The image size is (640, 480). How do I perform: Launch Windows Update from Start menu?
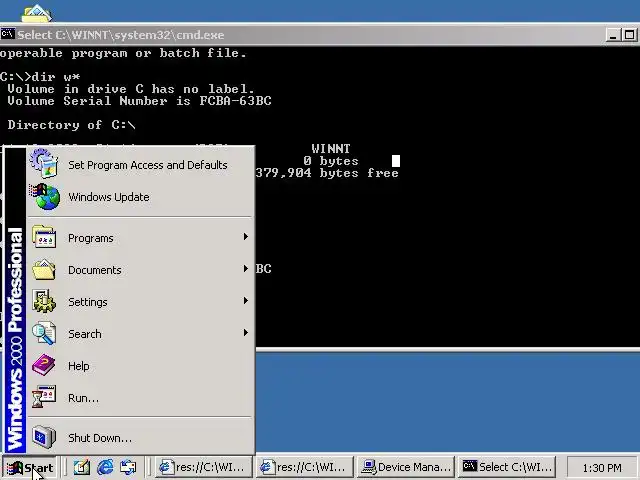[x=141, y=197]
